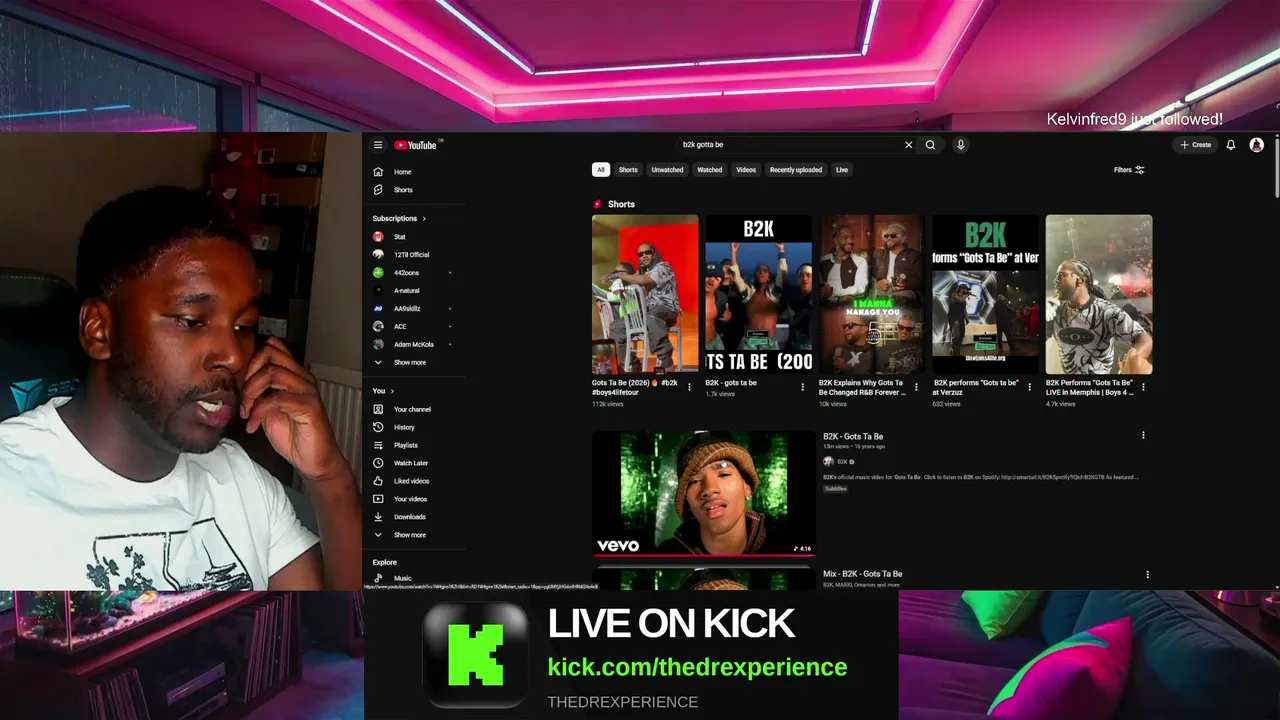Open the Filters dropdown

(x=1129, y=170)
